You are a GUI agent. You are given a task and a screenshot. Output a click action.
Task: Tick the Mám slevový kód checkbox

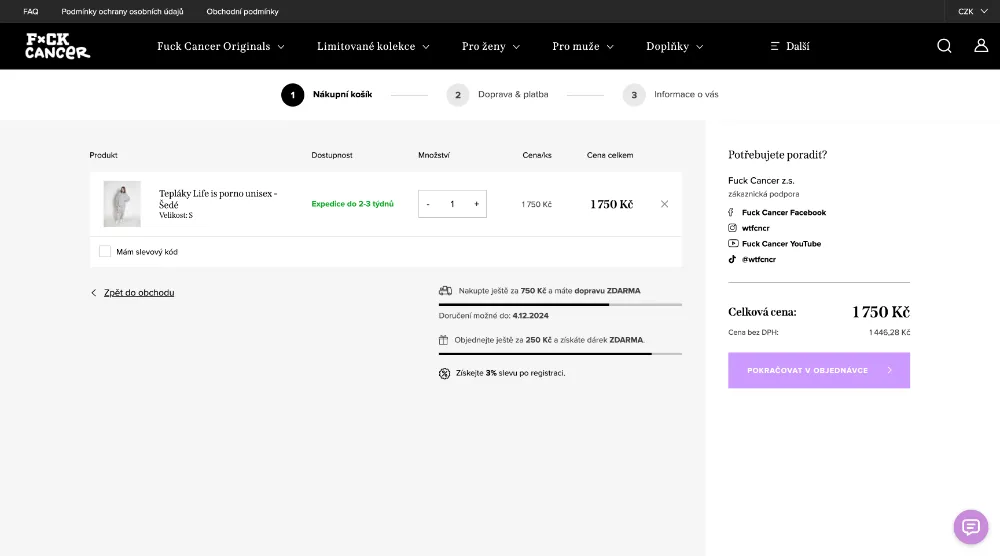[105, 251]
